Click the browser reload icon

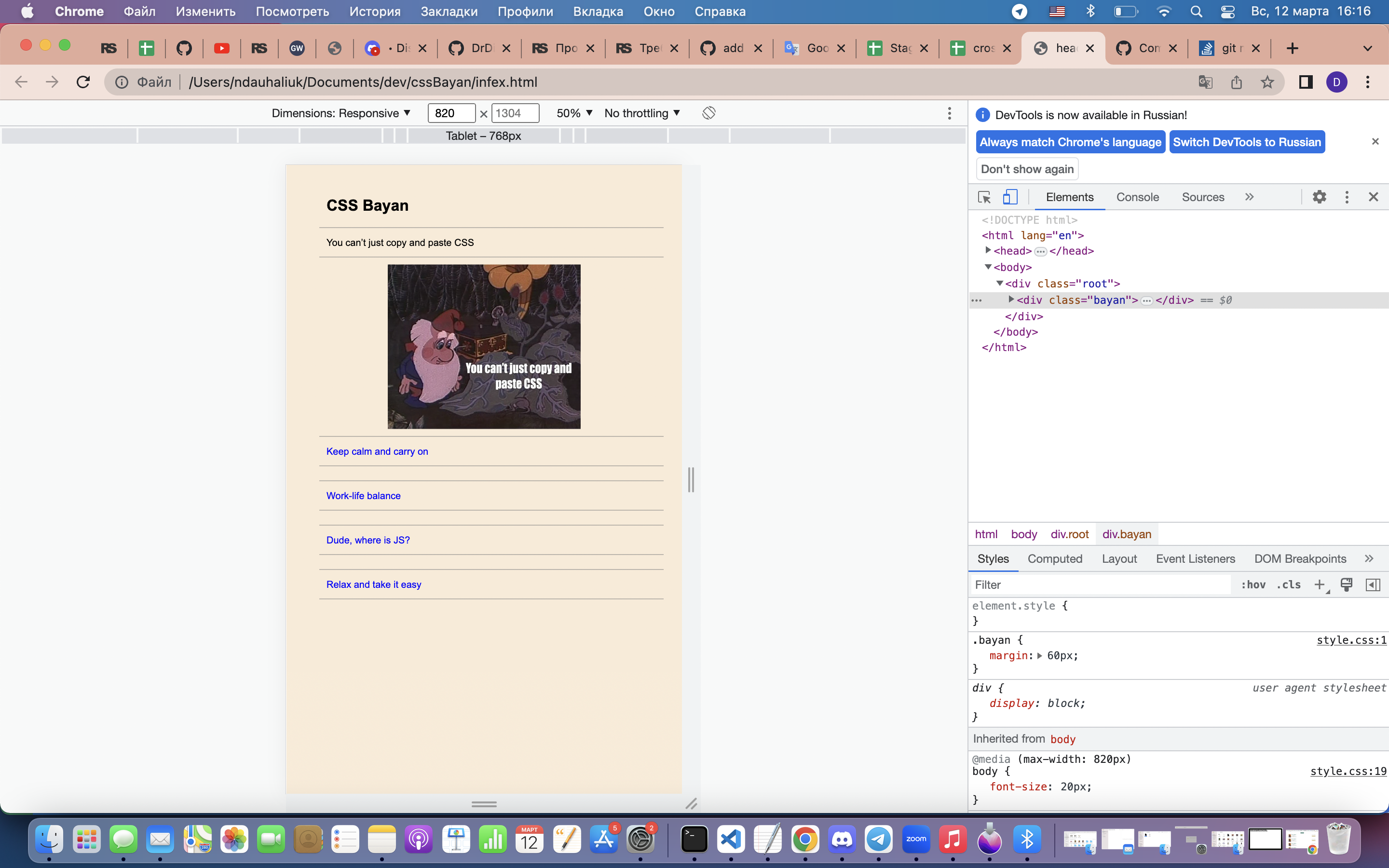(x=83, y=82)
